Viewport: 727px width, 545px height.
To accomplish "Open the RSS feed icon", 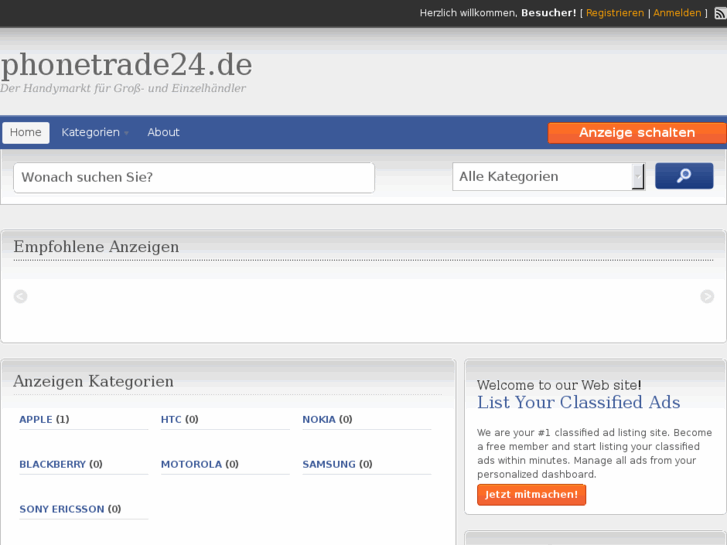I will [x=721, y=13].
